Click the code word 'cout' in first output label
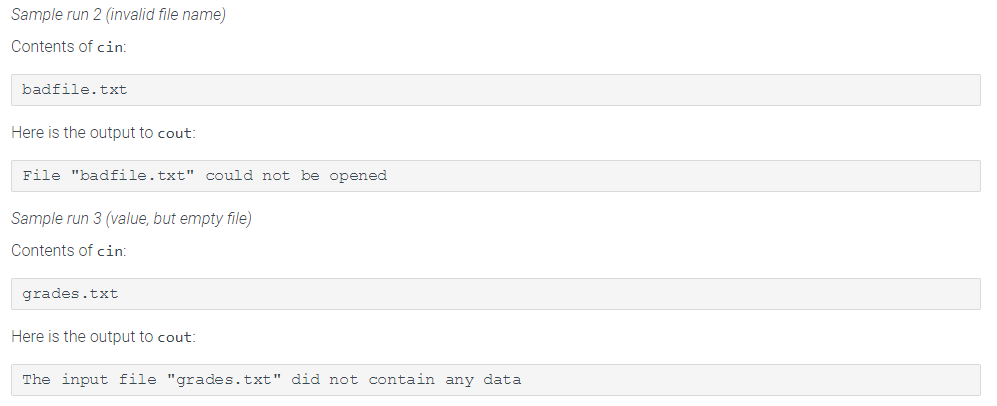This screenshot has height=406, width=997. (x=174, y=133)
